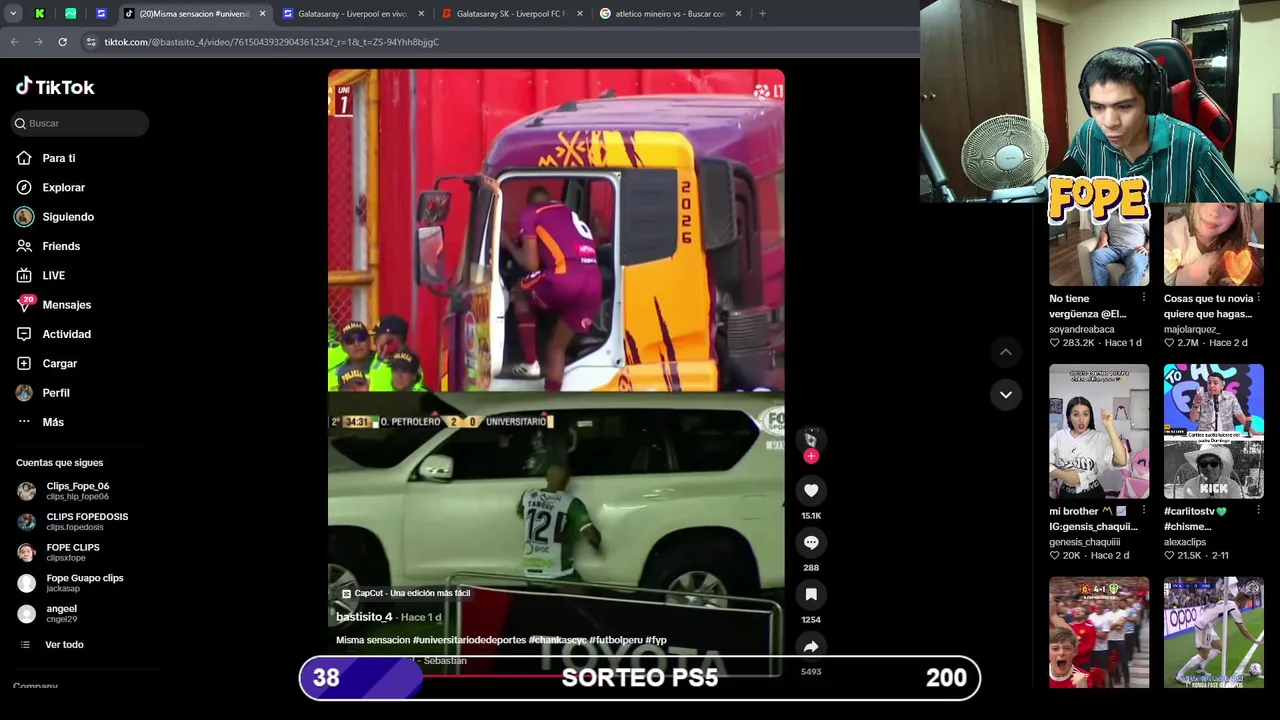Viewport: 1280px width, 720px height.
Task: Open the corner kick video thumbnail
Action: (1214, 632)
